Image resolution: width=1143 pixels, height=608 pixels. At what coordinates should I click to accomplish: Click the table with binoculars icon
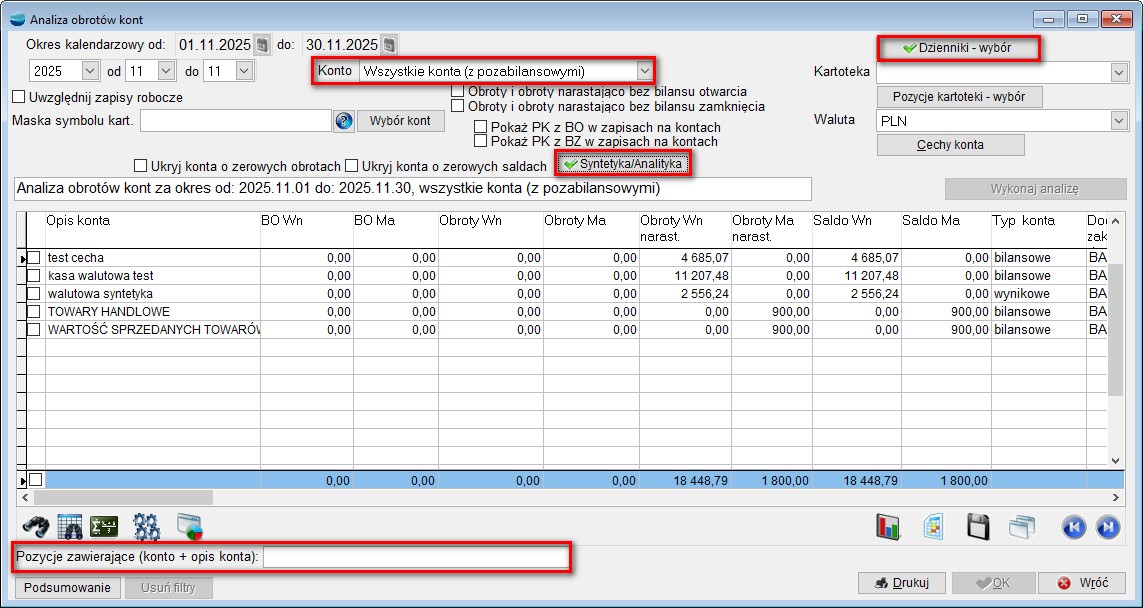(69, 526)
